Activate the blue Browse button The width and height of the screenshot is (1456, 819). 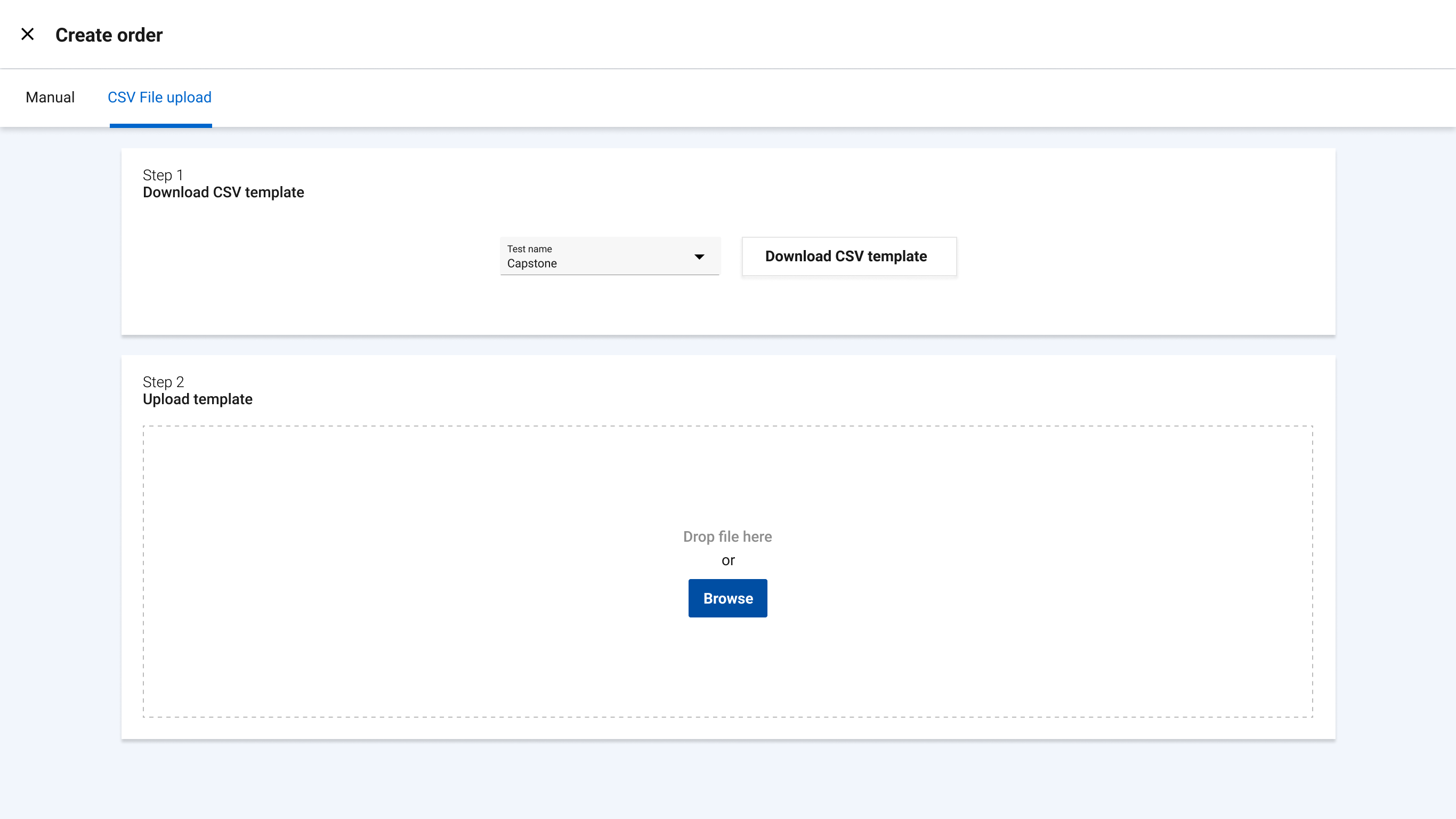[x=727, y=598]
